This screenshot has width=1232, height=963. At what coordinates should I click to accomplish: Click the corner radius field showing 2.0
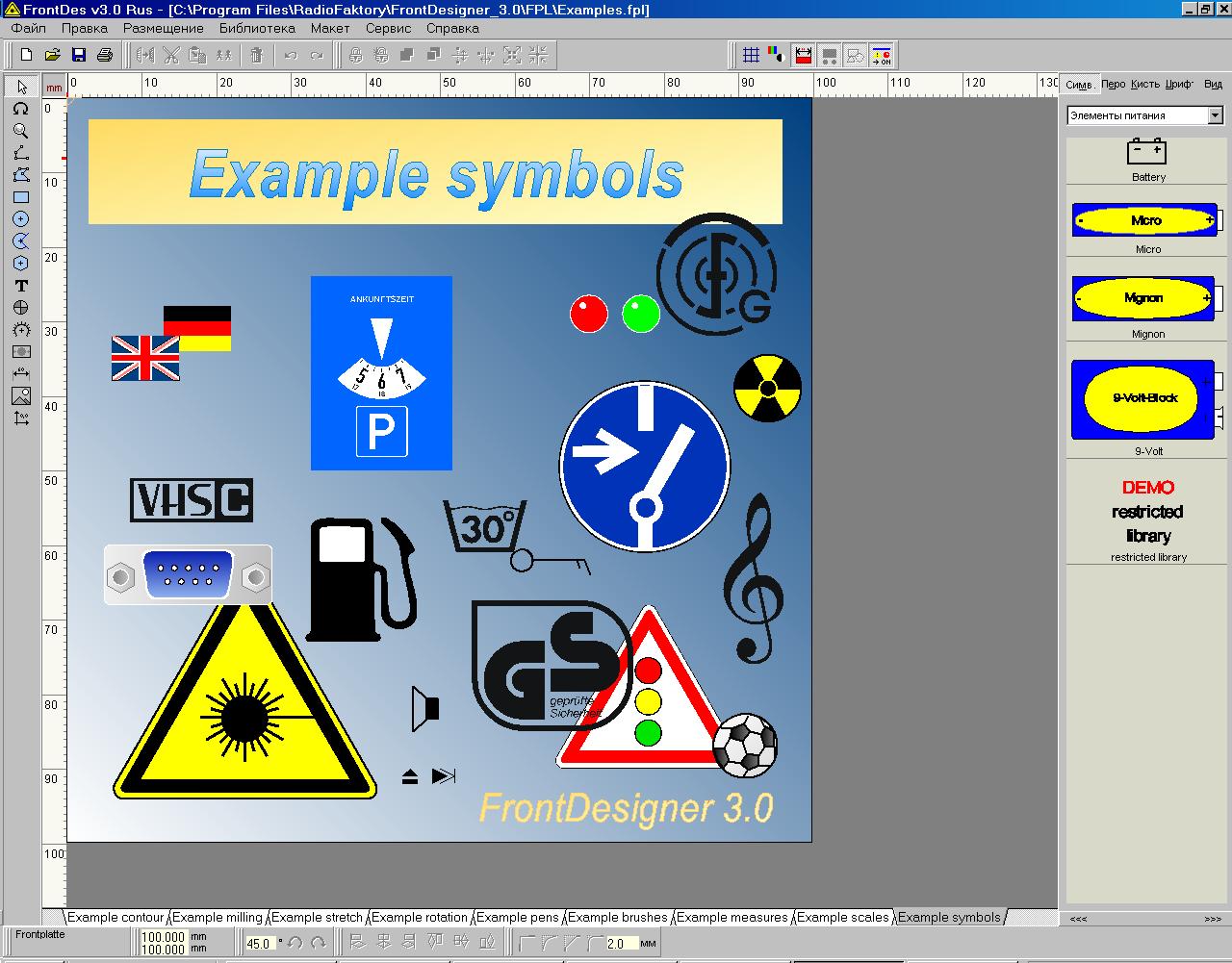(x=620, y=944)
